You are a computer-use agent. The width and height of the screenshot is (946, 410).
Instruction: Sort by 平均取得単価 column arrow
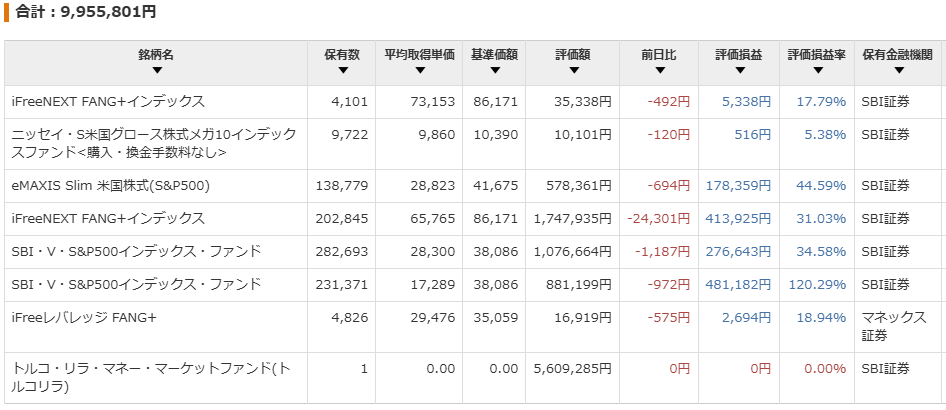coord(420,71)
